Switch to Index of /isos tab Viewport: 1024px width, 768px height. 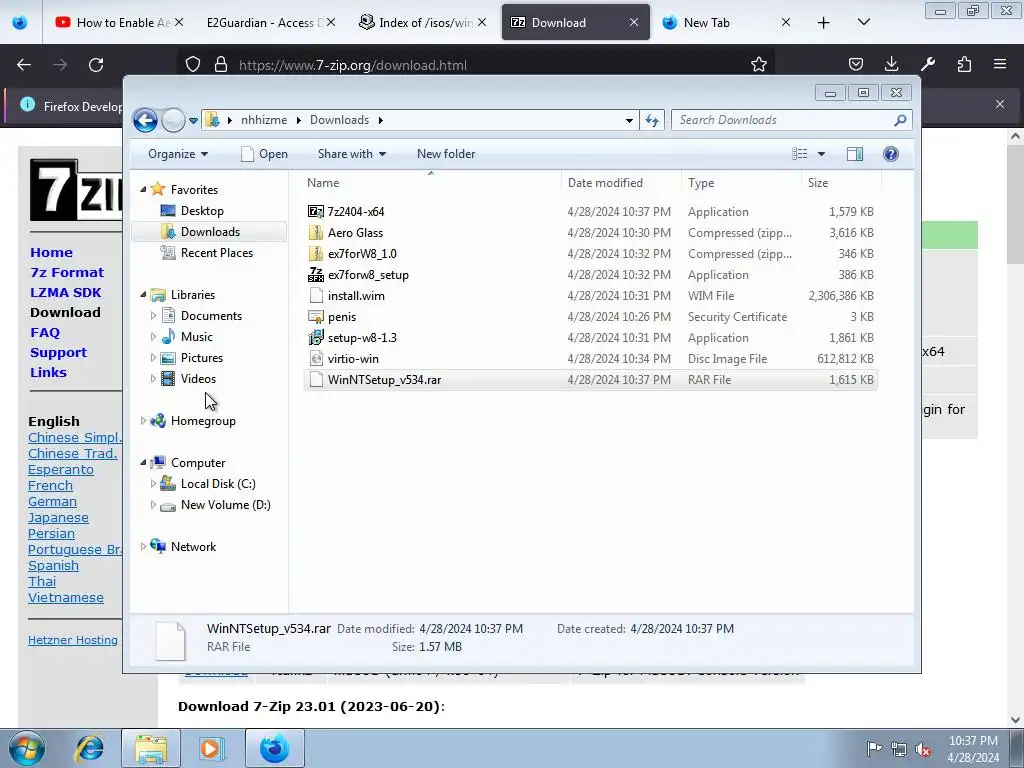click(422, 23)
